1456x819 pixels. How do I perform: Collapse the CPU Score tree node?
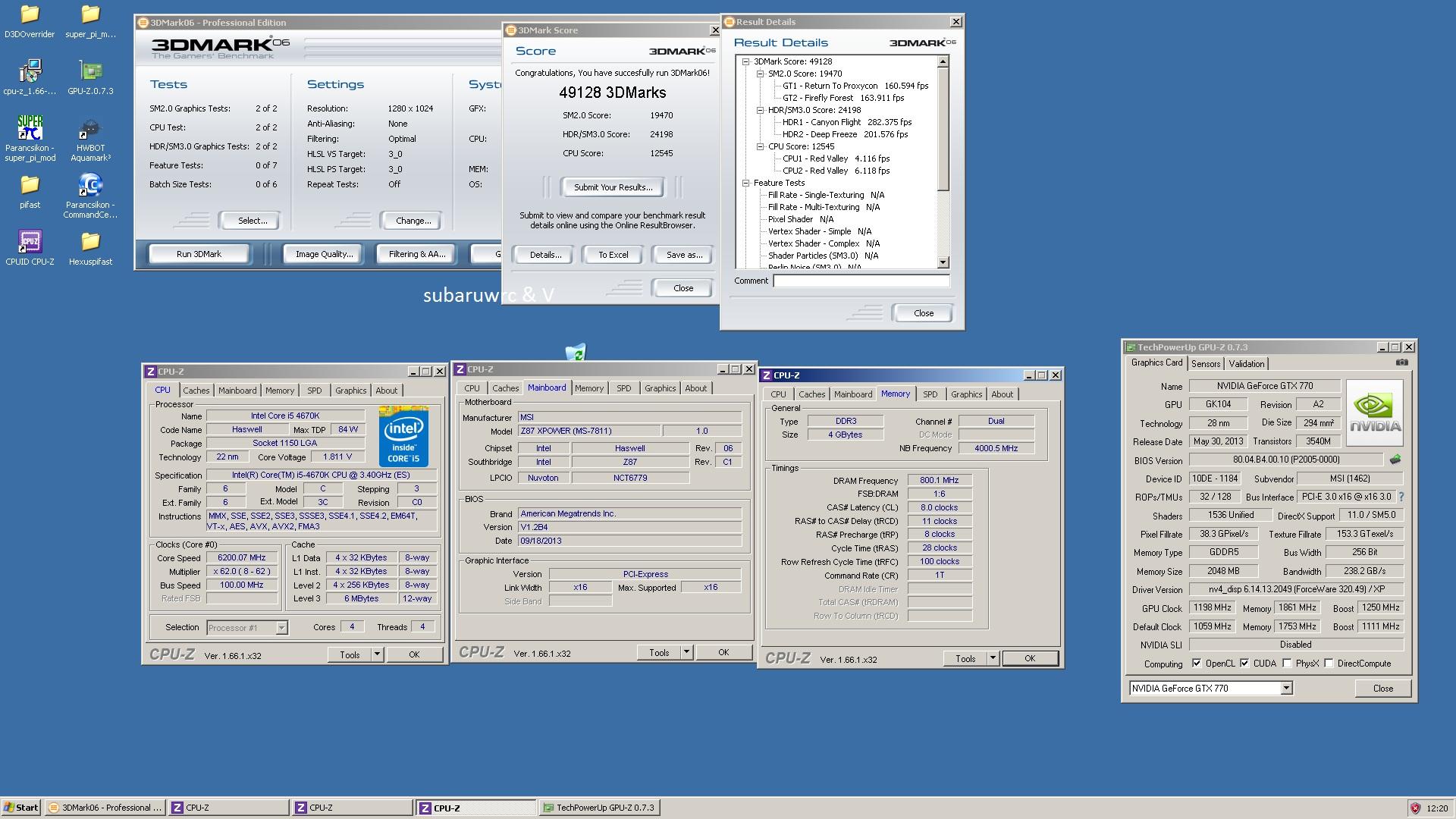761,146
